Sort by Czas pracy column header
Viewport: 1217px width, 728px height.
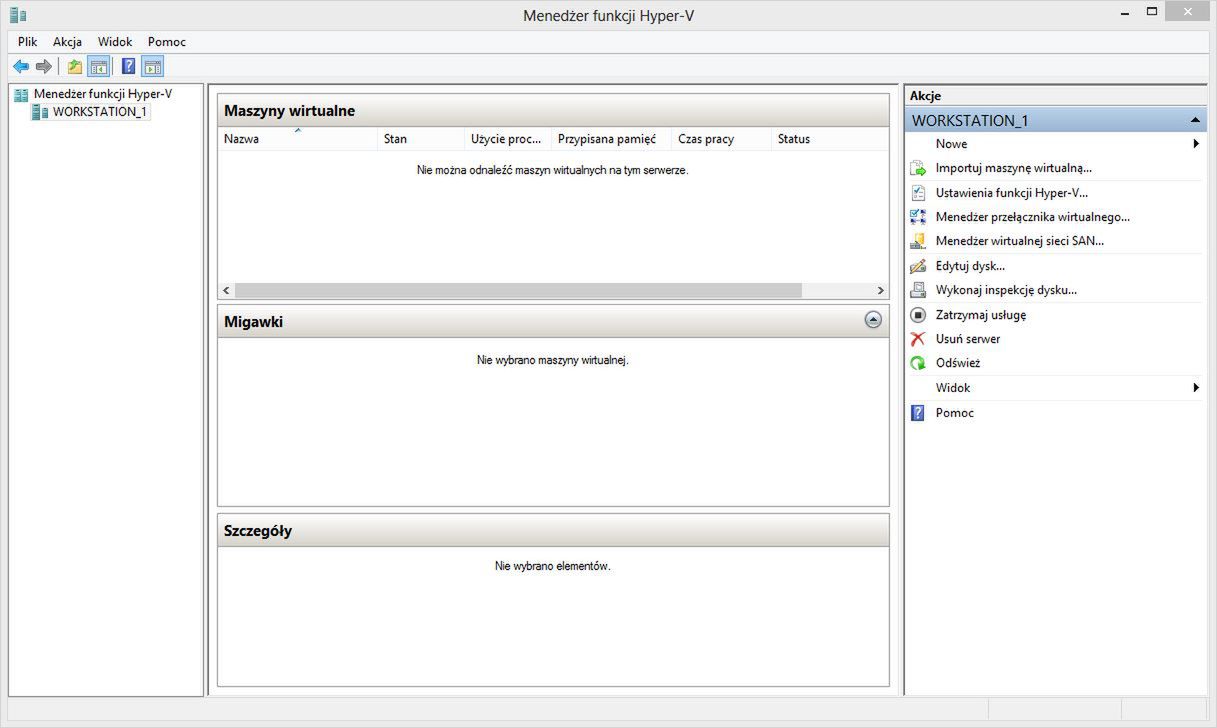click(x=722, y=139)
